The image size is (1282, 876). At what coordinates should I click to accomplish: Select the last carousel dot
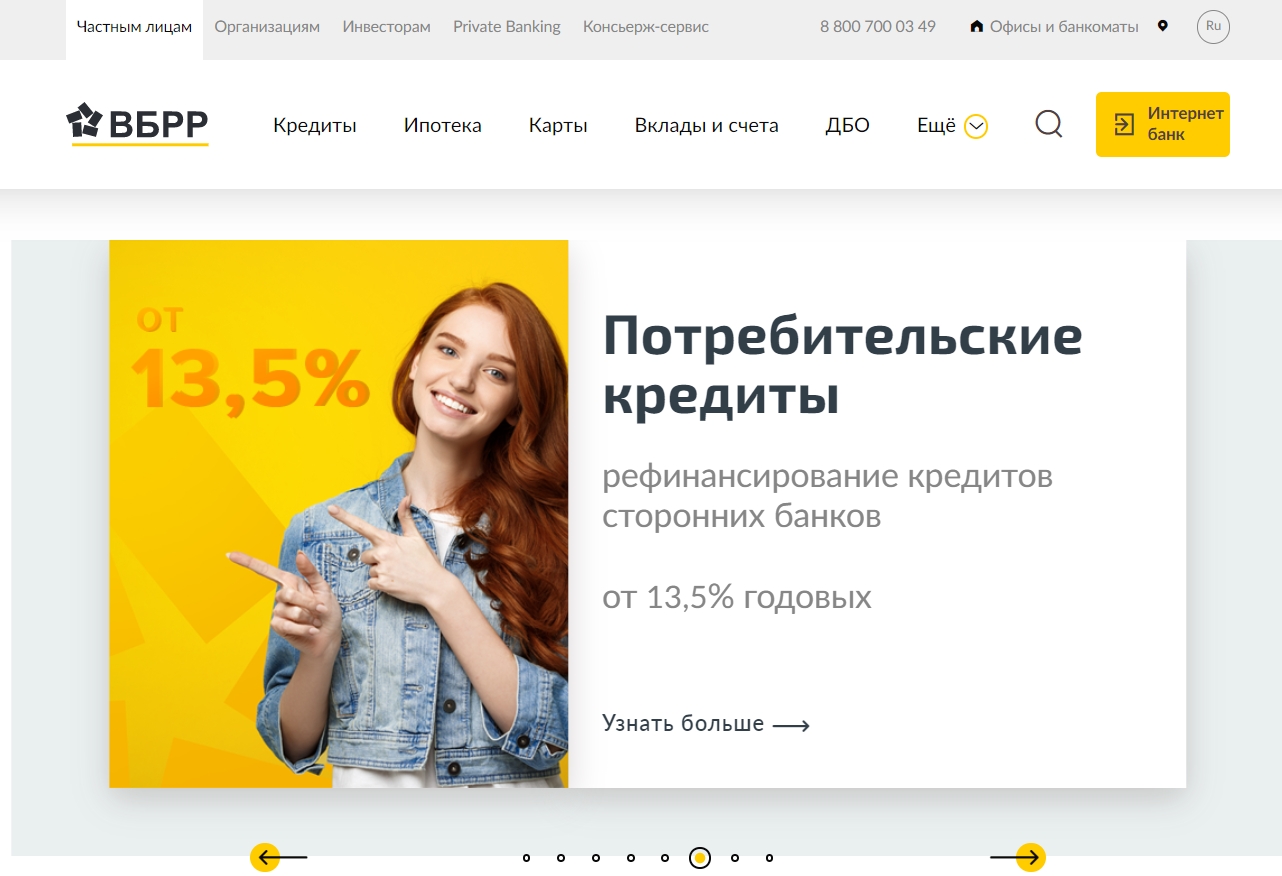click(769, 858)
